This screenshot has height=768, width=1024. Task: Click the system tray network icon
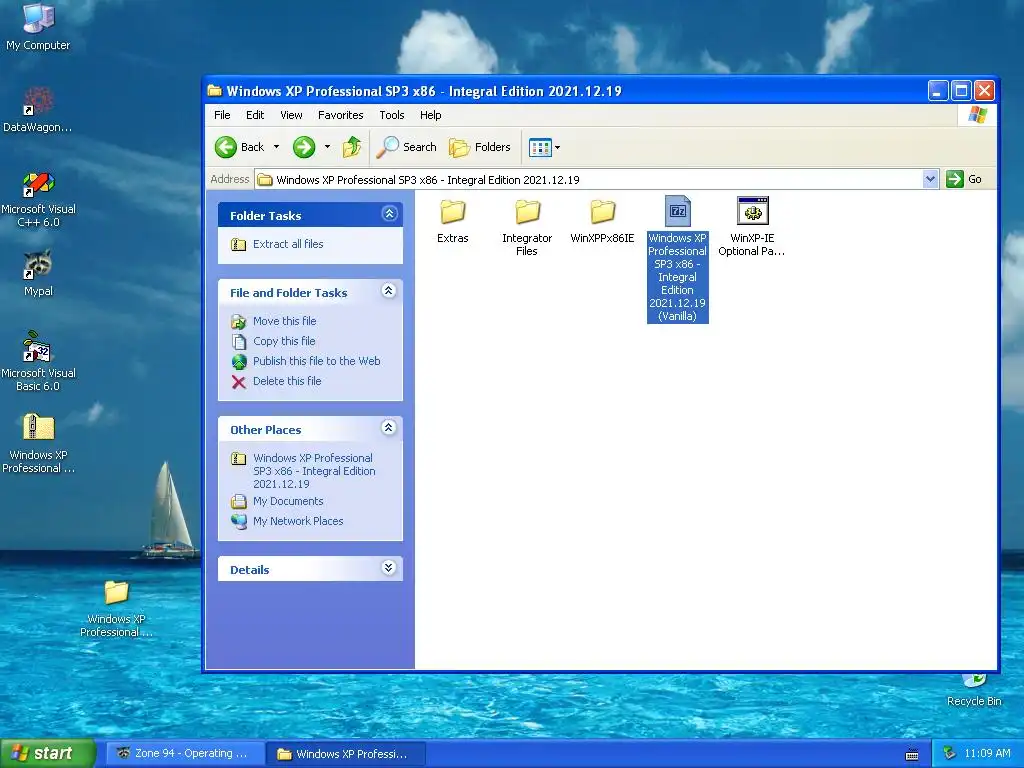point(950,754)
